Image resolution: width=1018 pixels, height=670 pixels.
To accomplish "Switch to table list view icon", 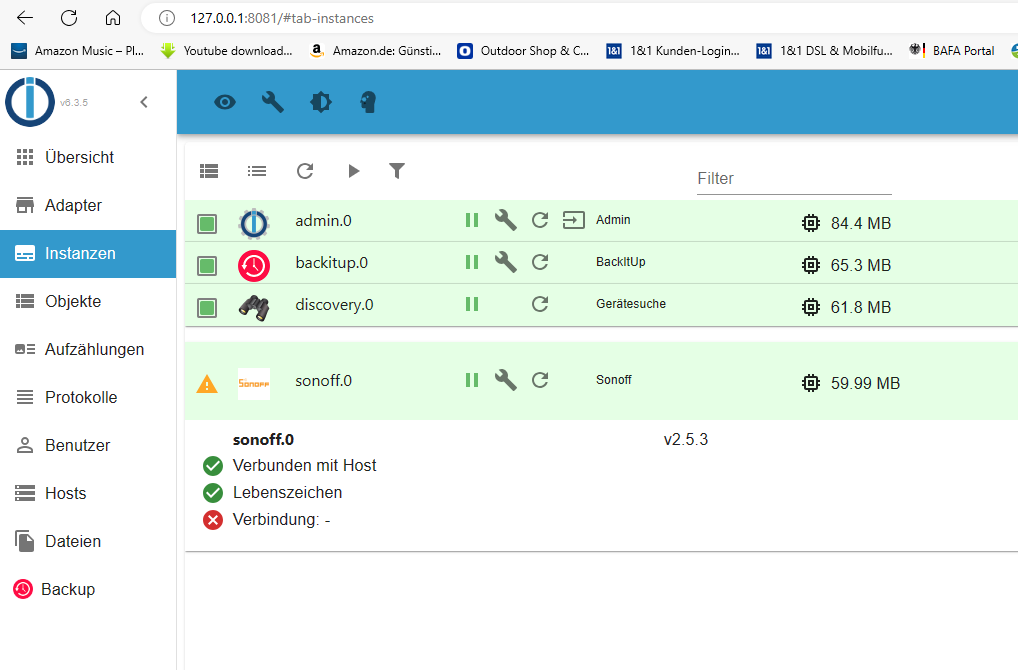I will pos(209,171).
